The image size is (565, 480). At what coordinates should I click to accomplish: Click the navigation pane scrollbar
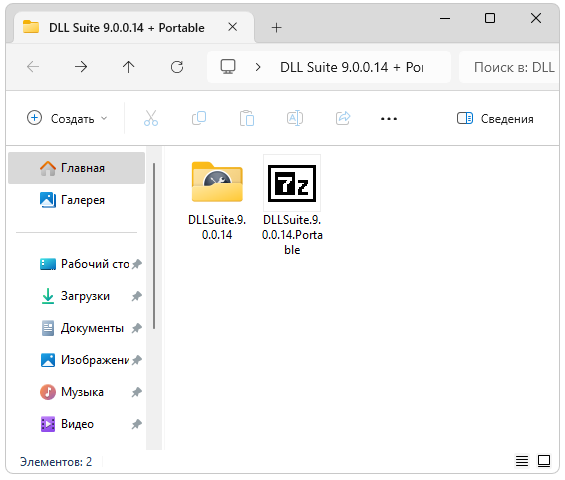point(154,246)
